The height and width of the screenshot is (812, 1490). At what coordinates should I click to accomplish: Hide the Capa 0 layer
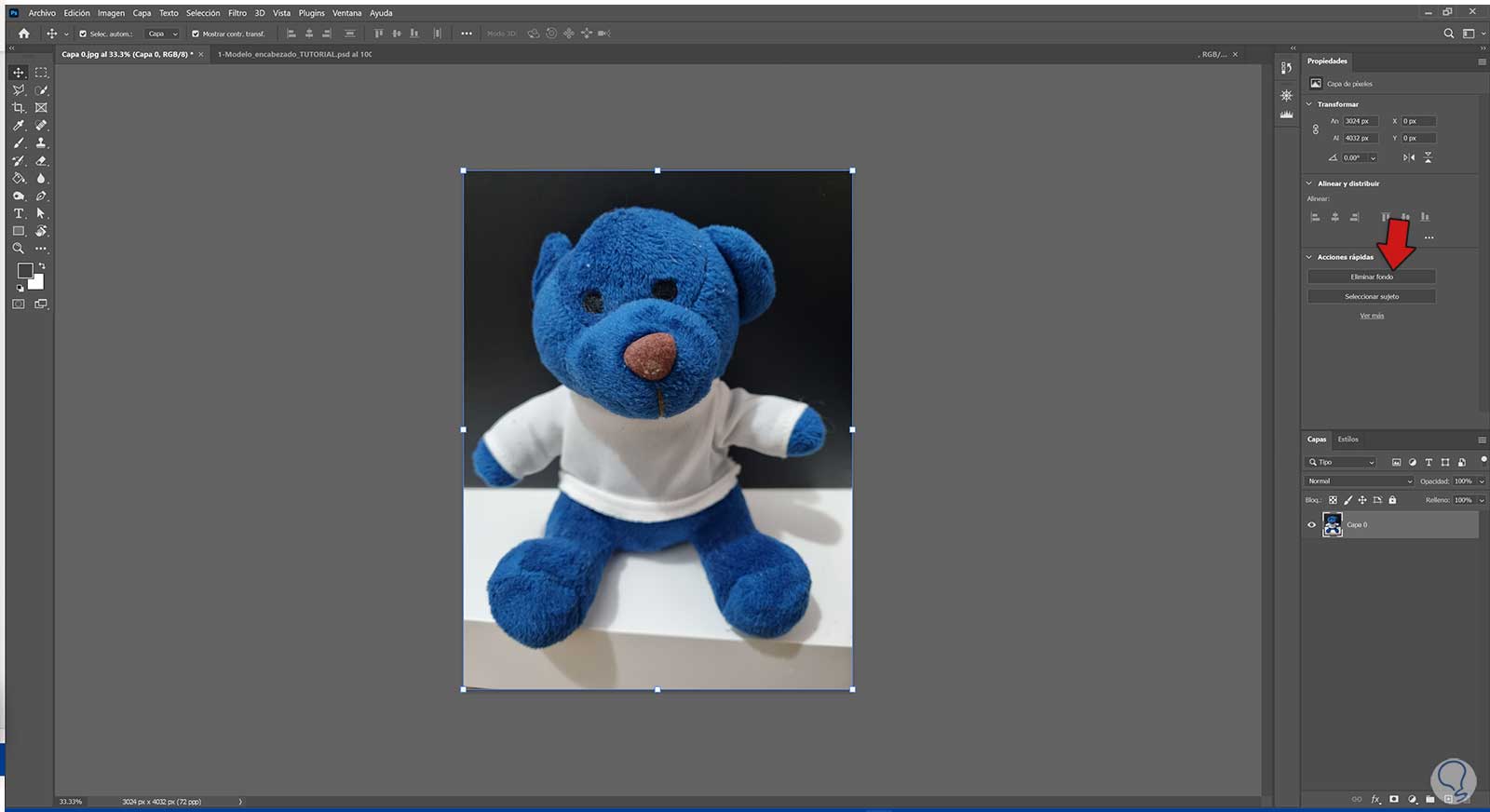tap(1312, 525)
